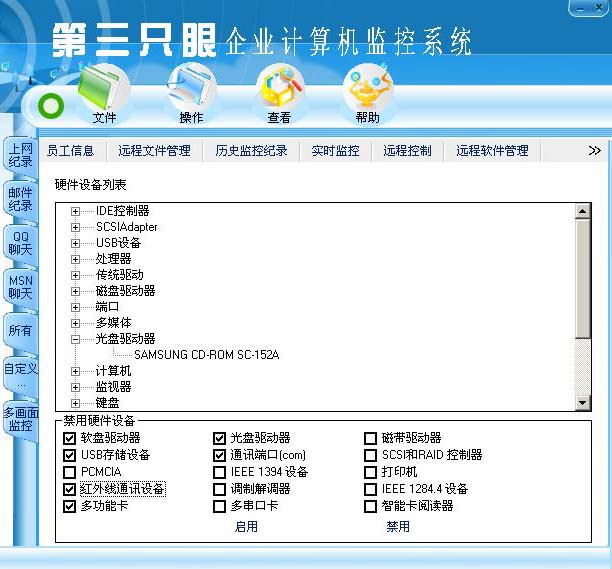Check the PCMCIA checkbox
The height and width of the screenshot is (569, 612).
pyautogui.click(x=69, y=473)
